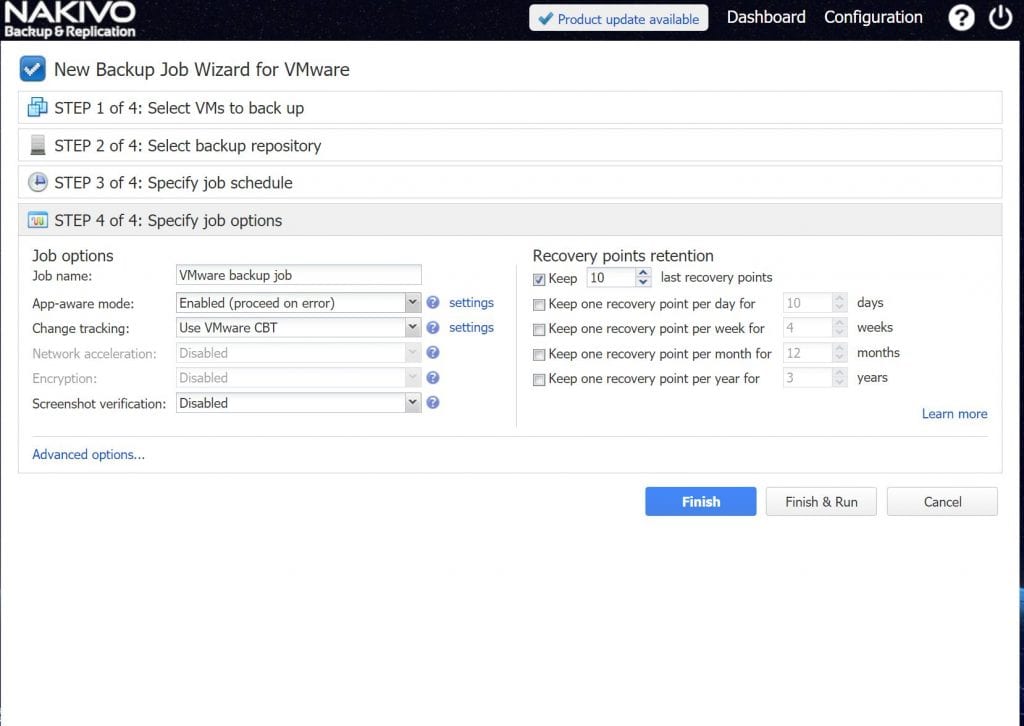Enable keep one recovery point per day

point(540,304)
